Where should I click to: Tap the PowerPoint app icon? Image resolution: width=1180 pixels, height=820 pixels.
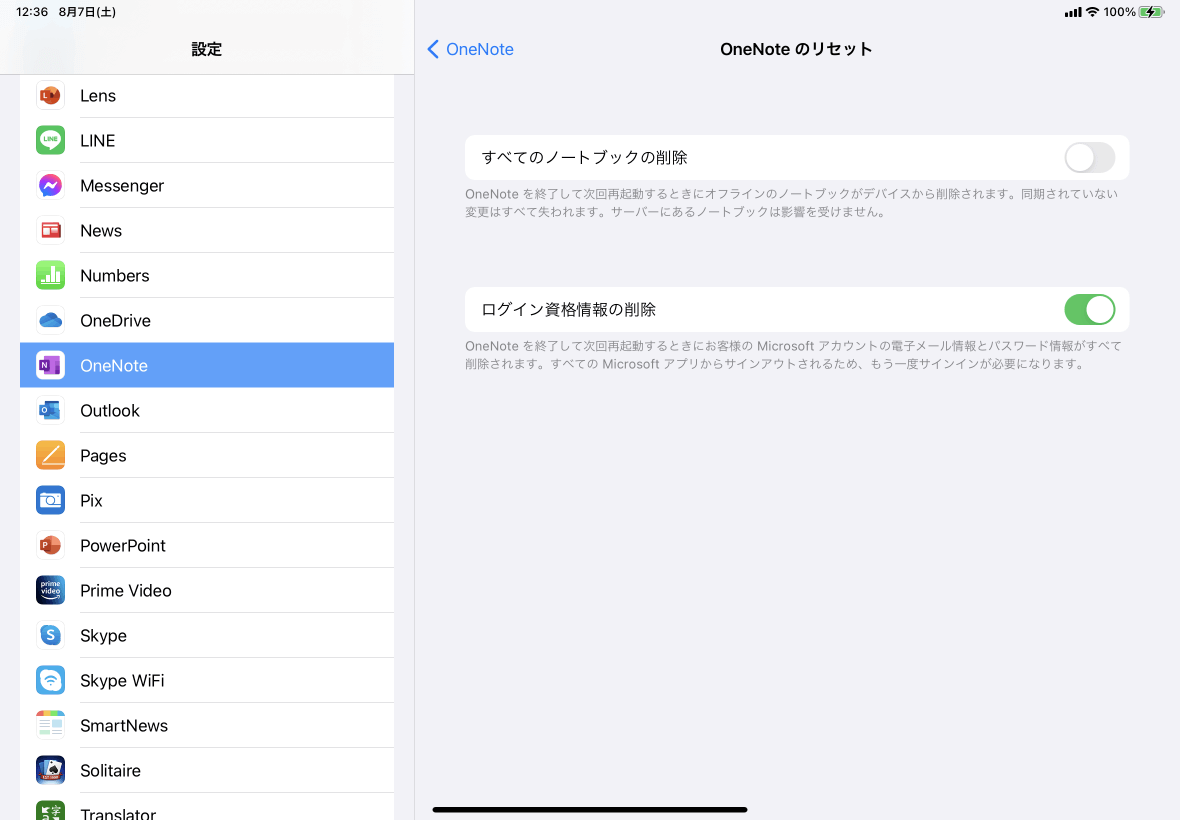pos(50,545)
